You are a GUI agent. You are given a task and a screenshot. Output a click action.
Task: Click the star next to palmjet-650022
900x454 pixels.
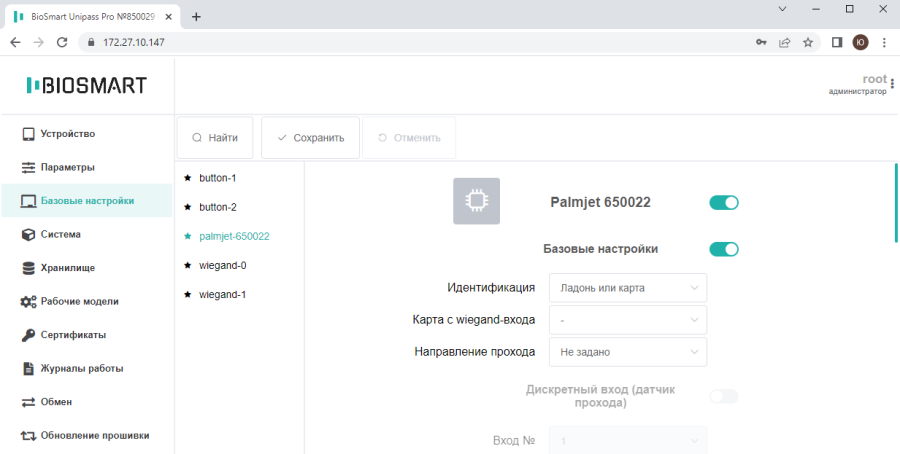click(187, 236)
